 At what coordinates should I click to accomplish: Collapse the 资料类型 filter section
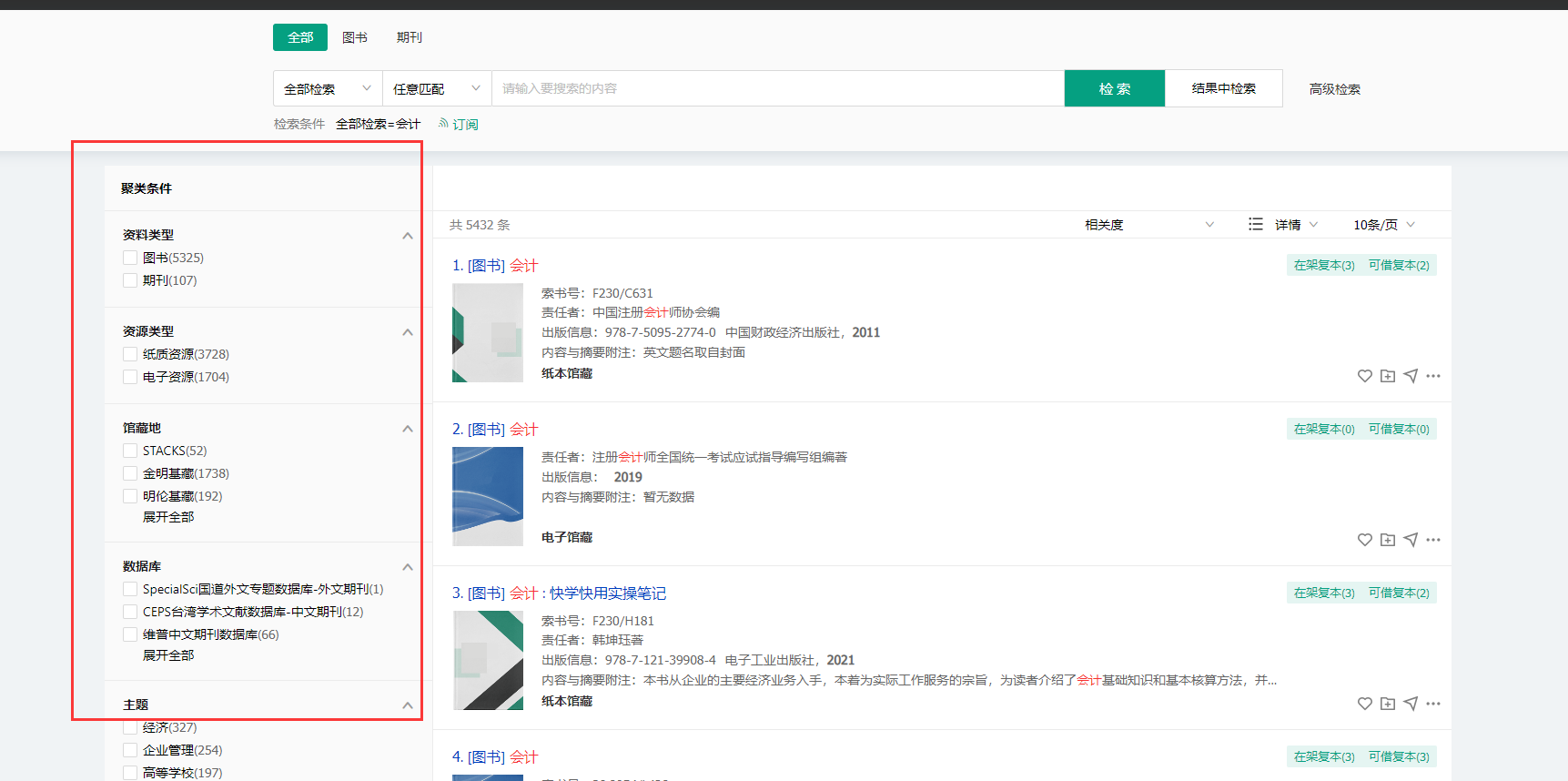408,236
